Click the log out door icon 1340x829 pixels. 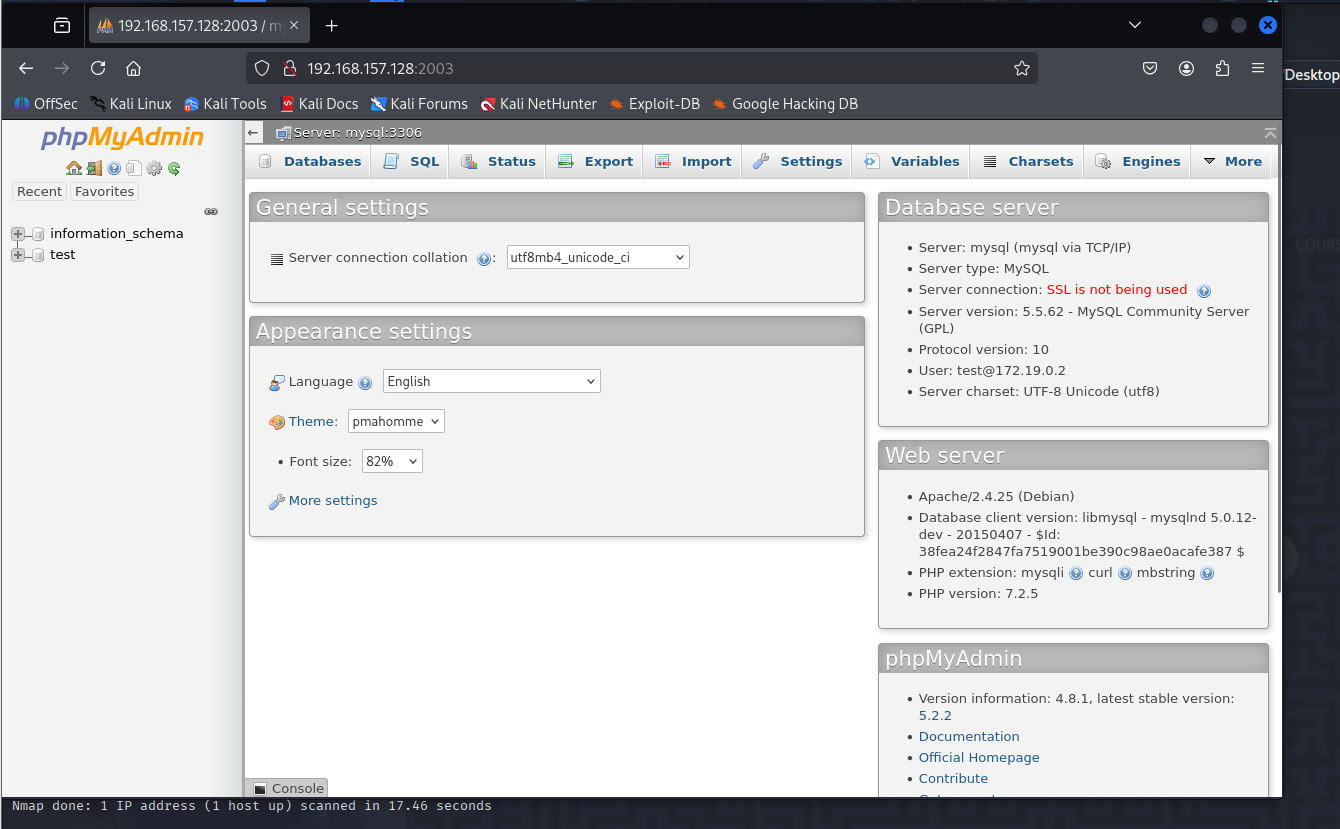click(94, 168)
